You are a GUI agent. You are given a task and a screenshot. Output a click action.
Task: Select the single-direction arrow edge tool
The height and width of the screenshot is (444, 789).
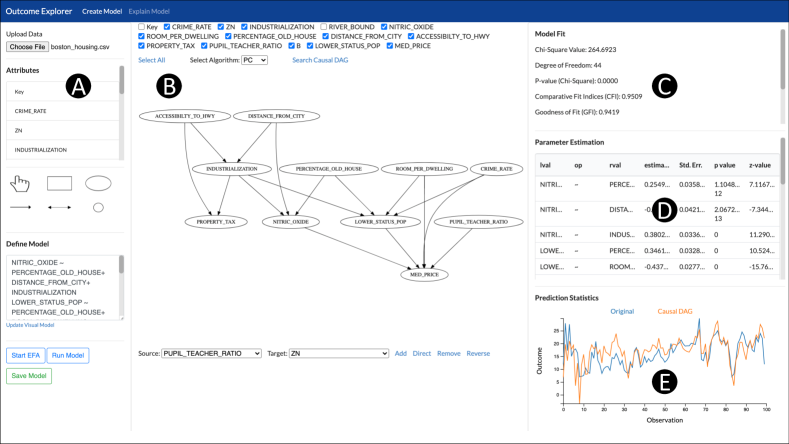(x=21, y=207)
